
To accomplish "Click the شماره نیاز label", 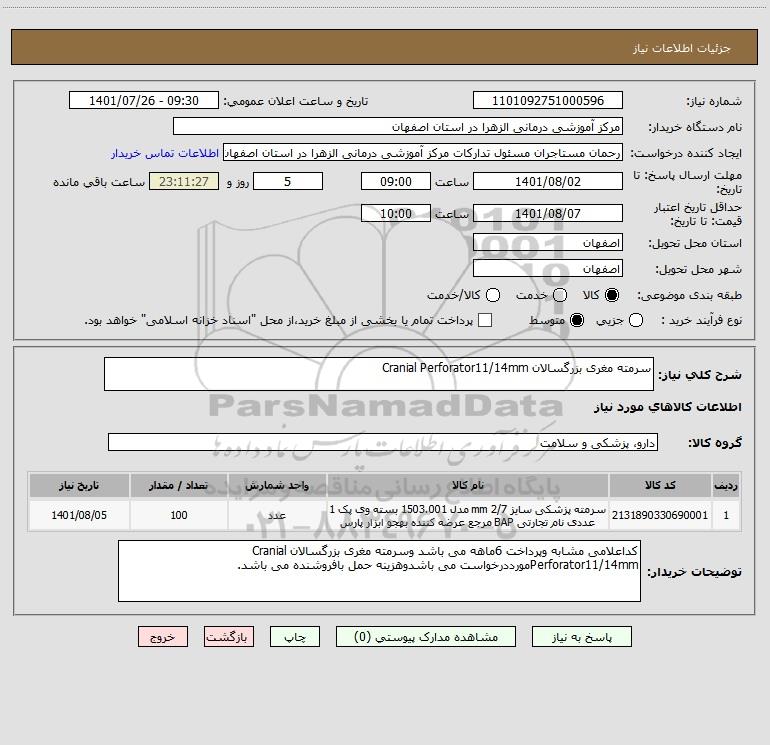I will (714, 102).
